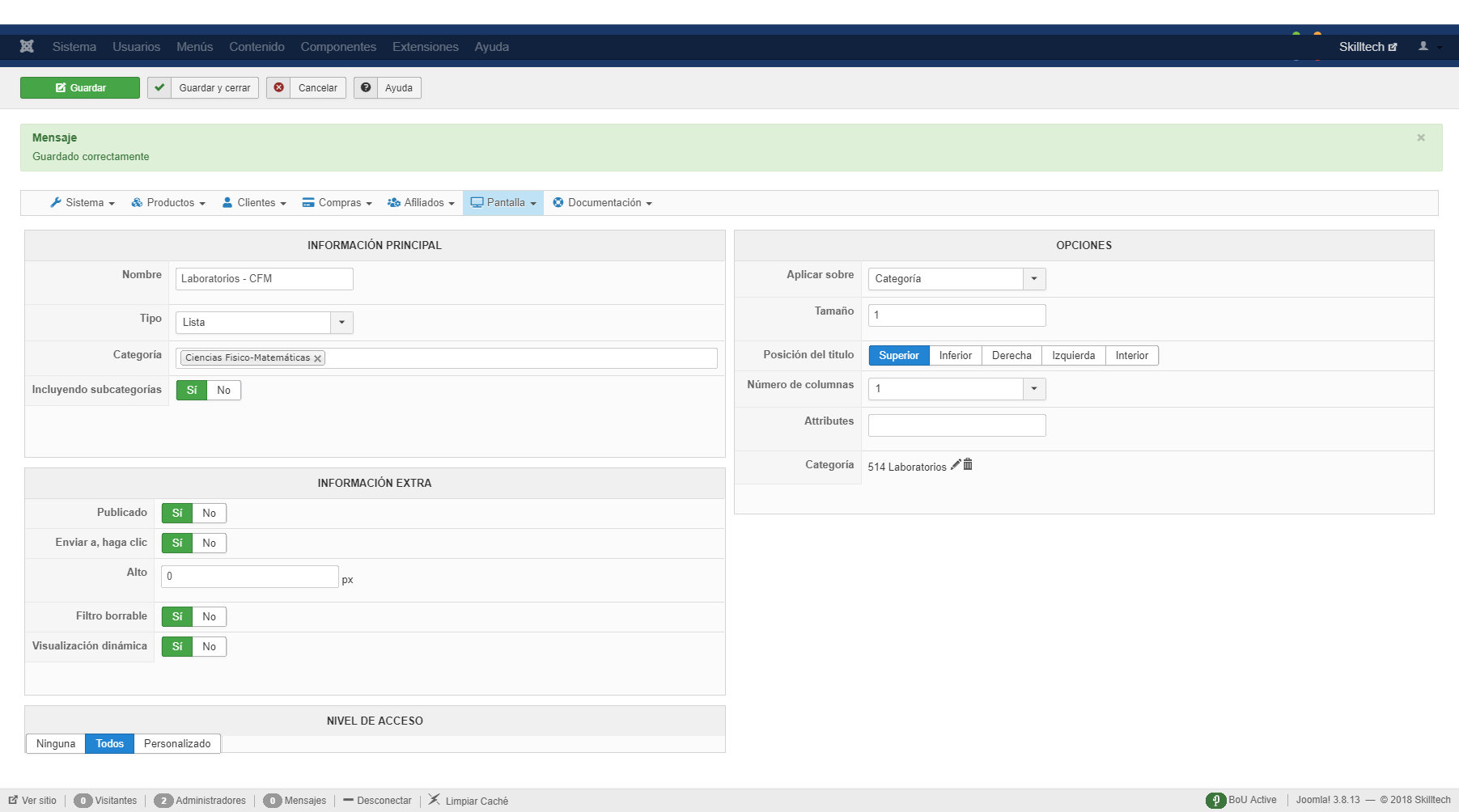This screenshot has height=812, width=1459.
Task: Remove the Ciencias Fisico-Matemáticas tag
Action: [x=318, y=358]
